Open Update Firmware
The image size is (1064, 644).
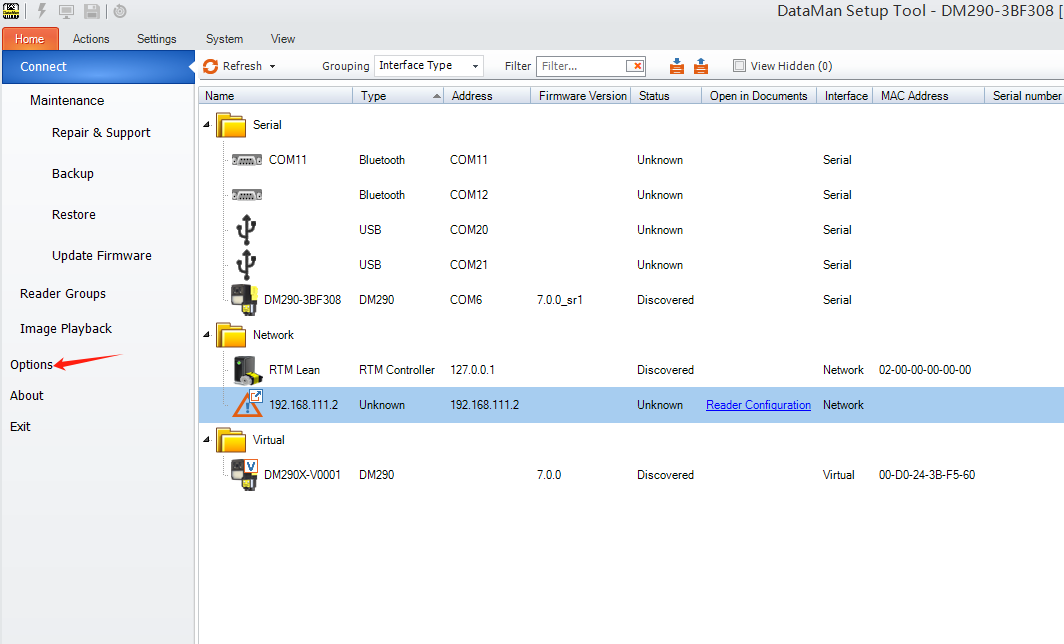[102, 256]
